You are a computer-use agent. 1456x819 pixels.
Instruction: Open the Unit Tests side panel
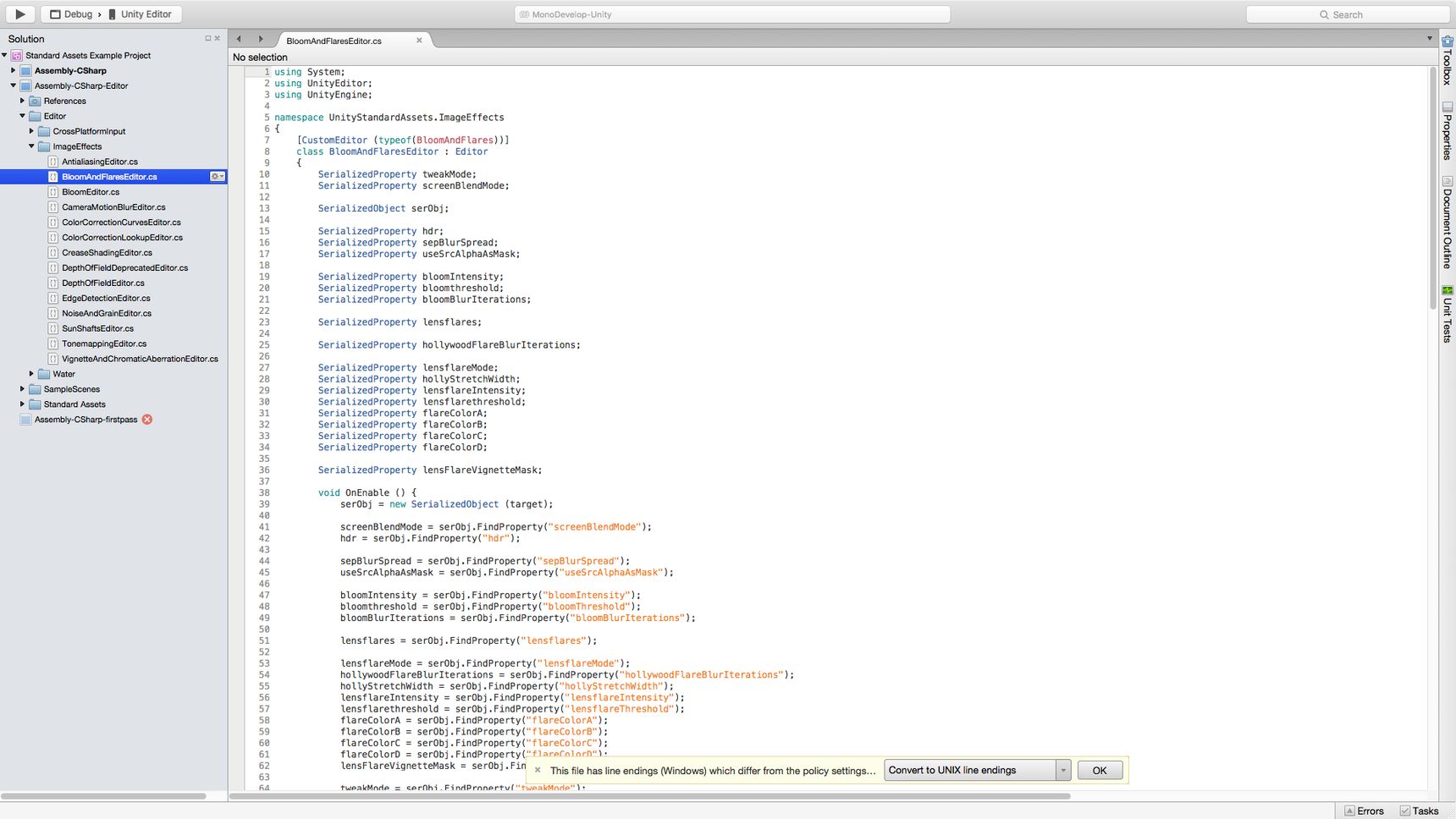(1448, 314)
